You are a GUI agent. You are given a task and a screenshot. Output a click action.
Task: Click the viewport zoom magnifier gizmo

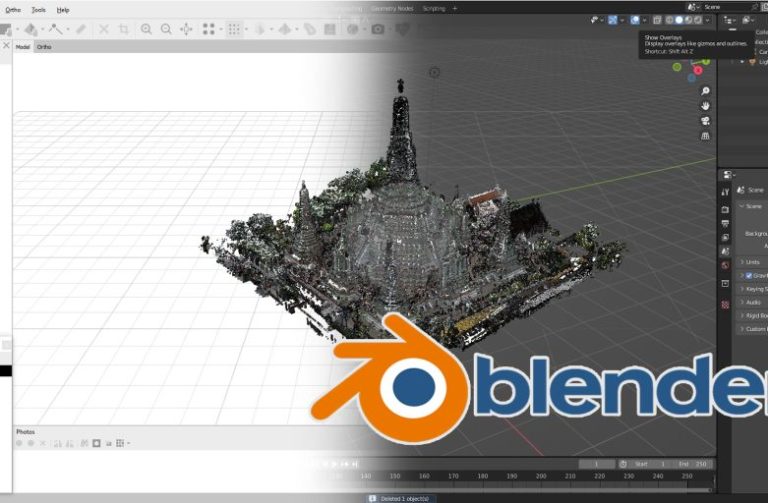tap(705, 91)
